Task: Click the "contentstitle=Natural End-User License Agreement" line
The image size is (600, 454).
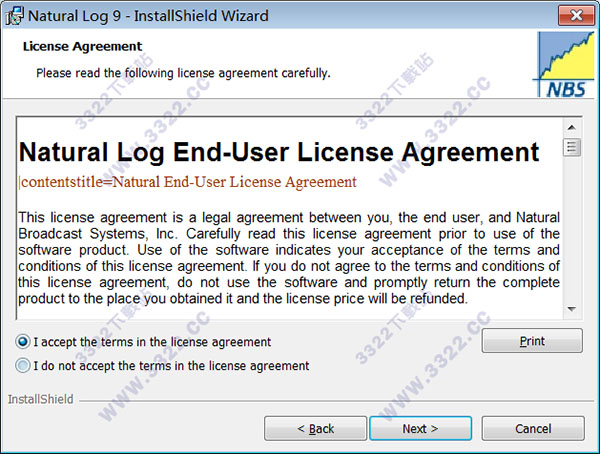Action: click(x=188, y=182)
